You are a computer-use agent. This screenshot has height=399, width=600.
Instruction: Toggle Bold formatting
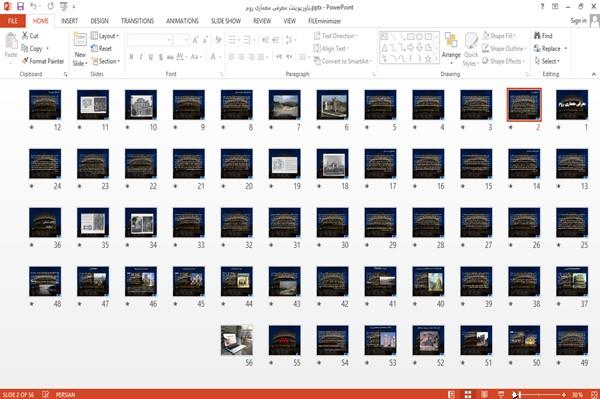click(131, 57)
